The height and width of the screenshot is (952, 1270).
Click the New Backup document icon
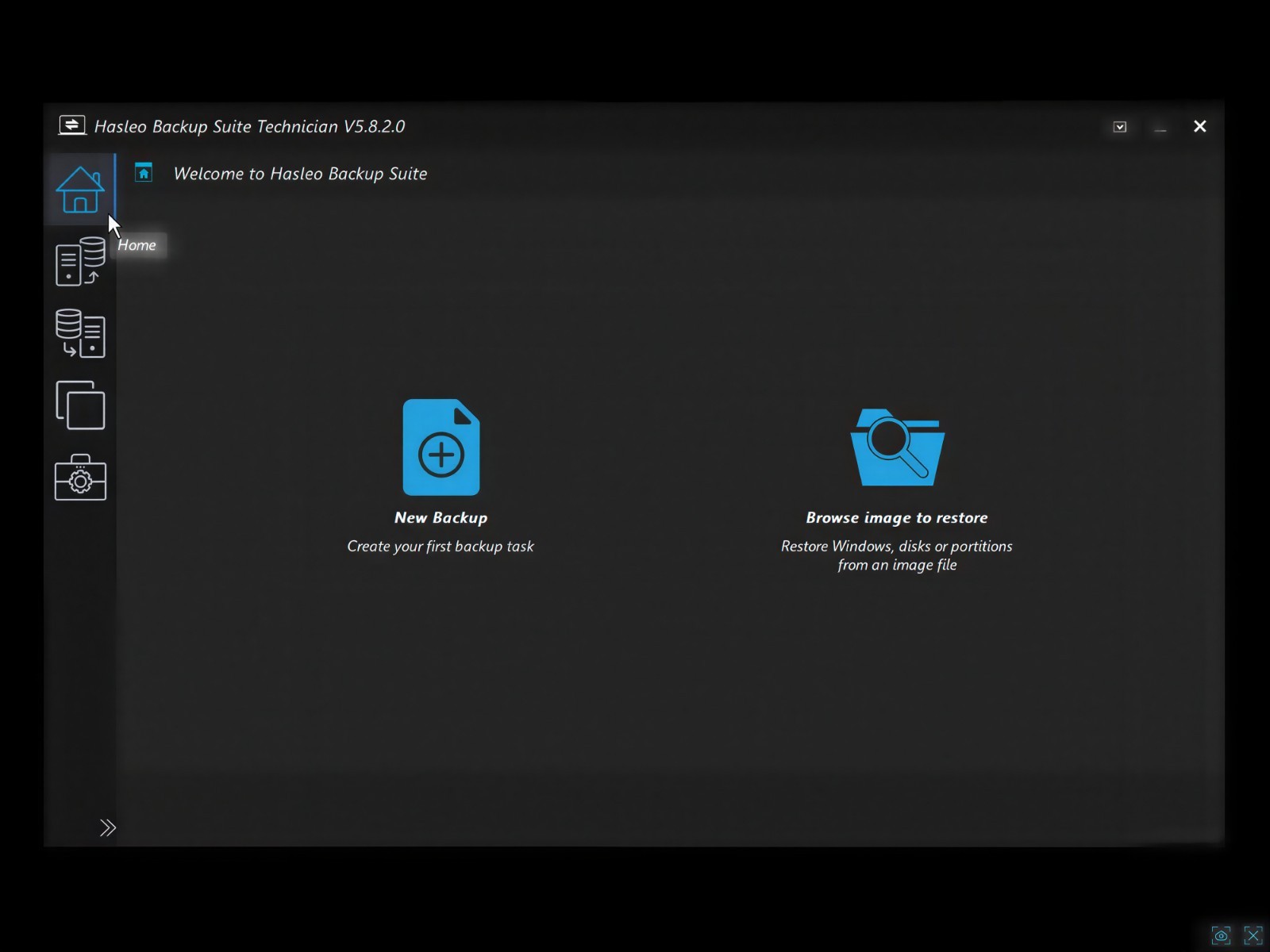click(x=441, y=447)
